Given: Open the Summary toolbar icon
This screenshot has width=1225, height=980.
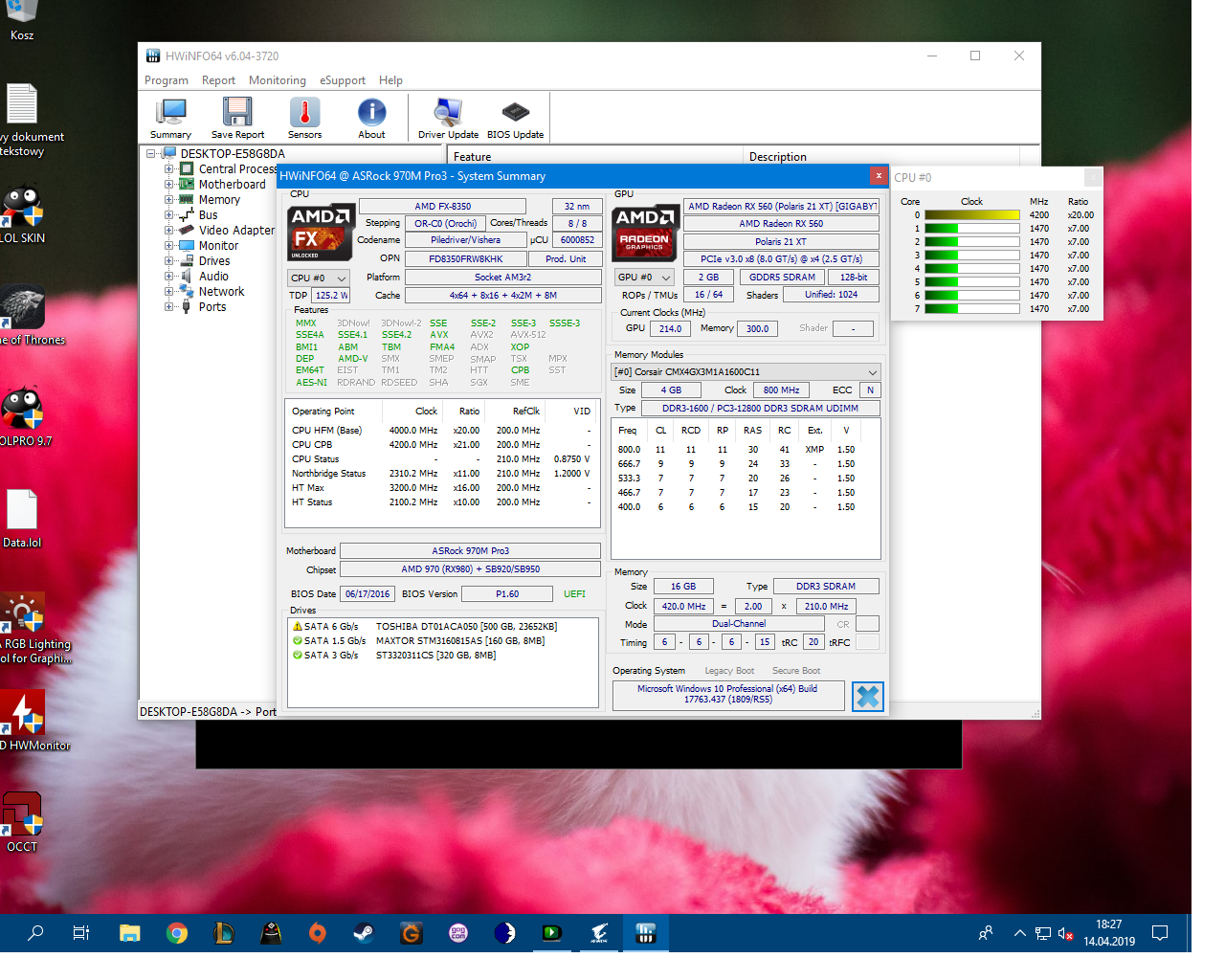Looking at the screenshot, I should [170, 119].
